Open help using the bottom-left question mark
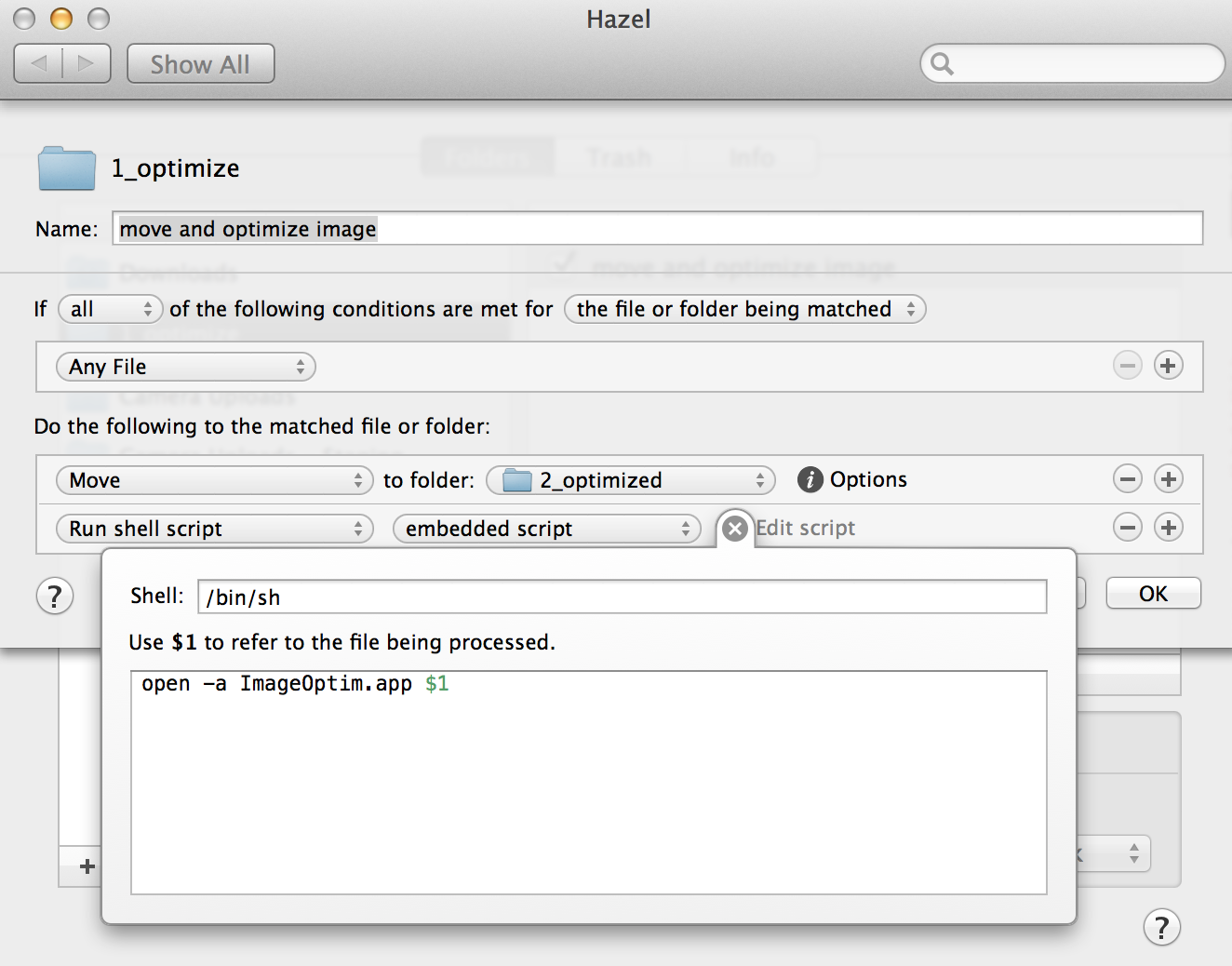 click(54, 596)
